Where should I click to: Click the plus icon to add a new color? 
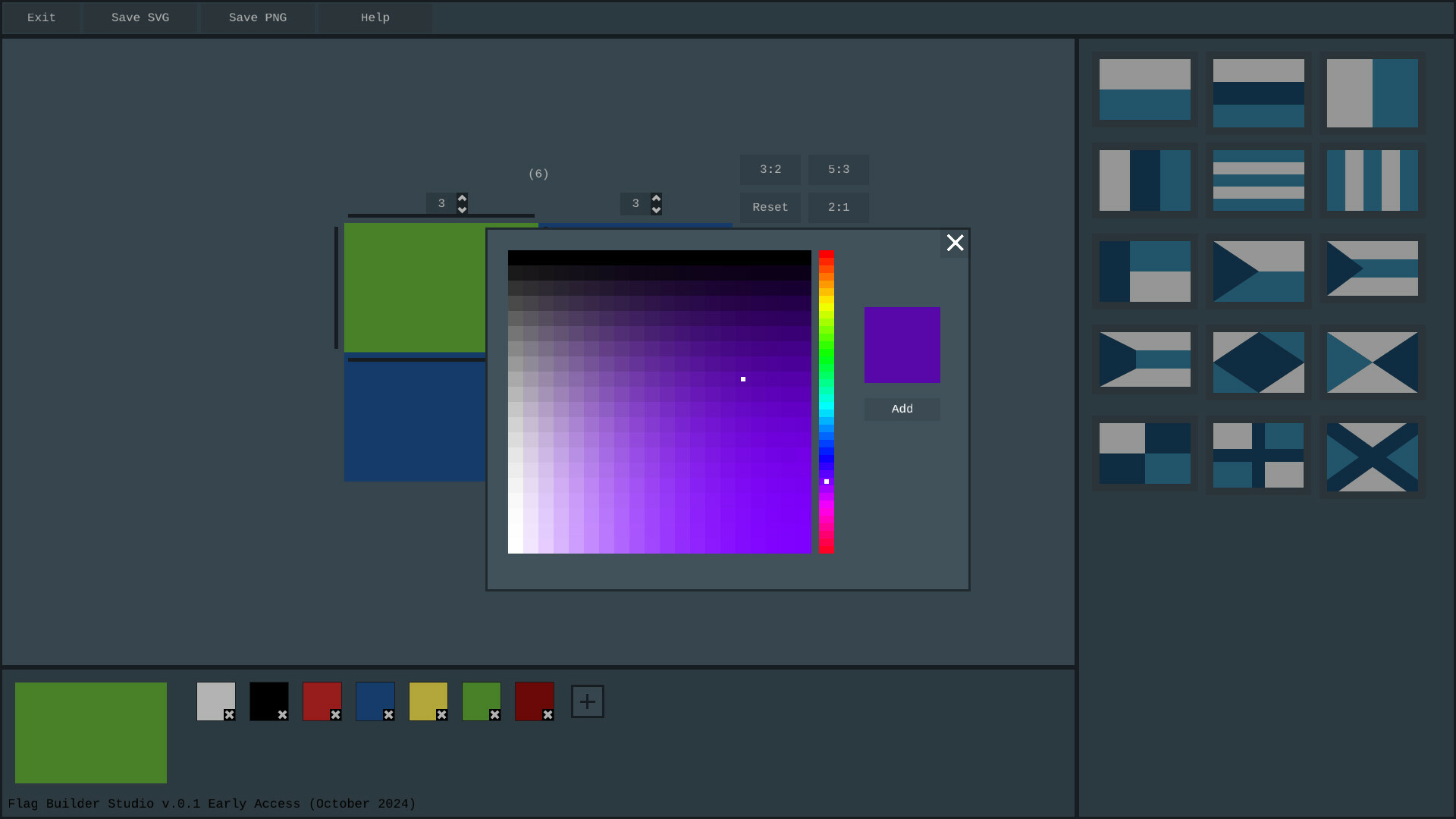[x=587, y=701]
